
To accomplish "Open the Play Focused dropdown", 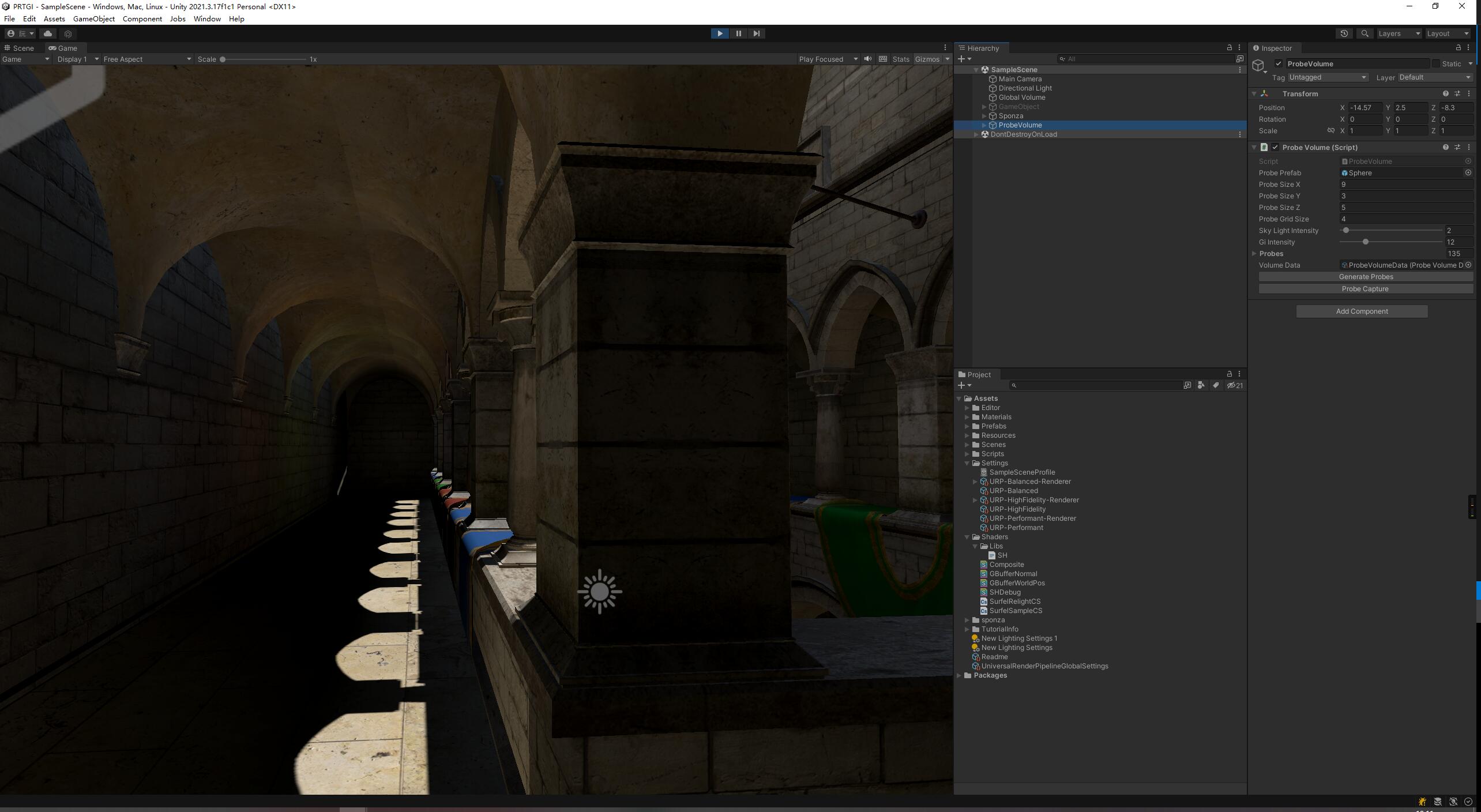I will click(x=828, y=59).
